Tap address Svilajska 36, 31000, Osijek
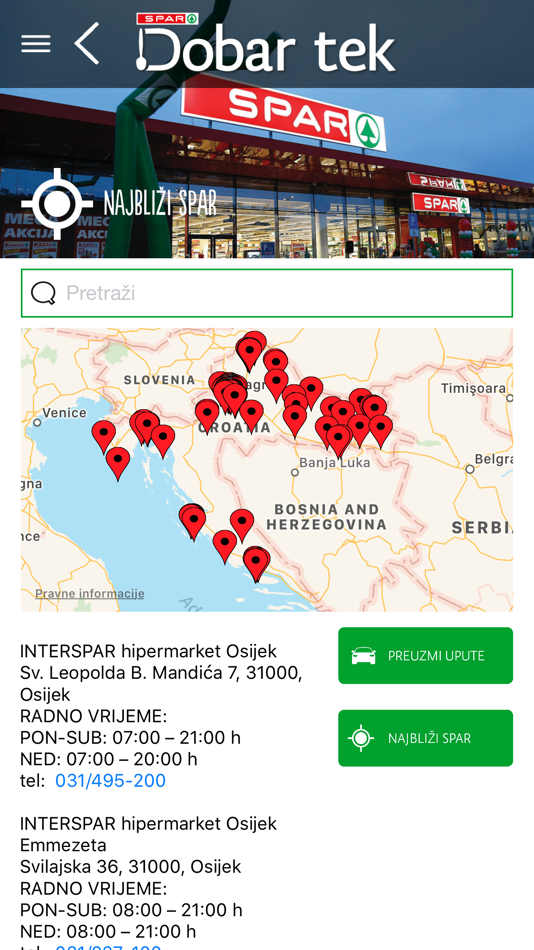534x950 pixels. [x=130, y=866]
